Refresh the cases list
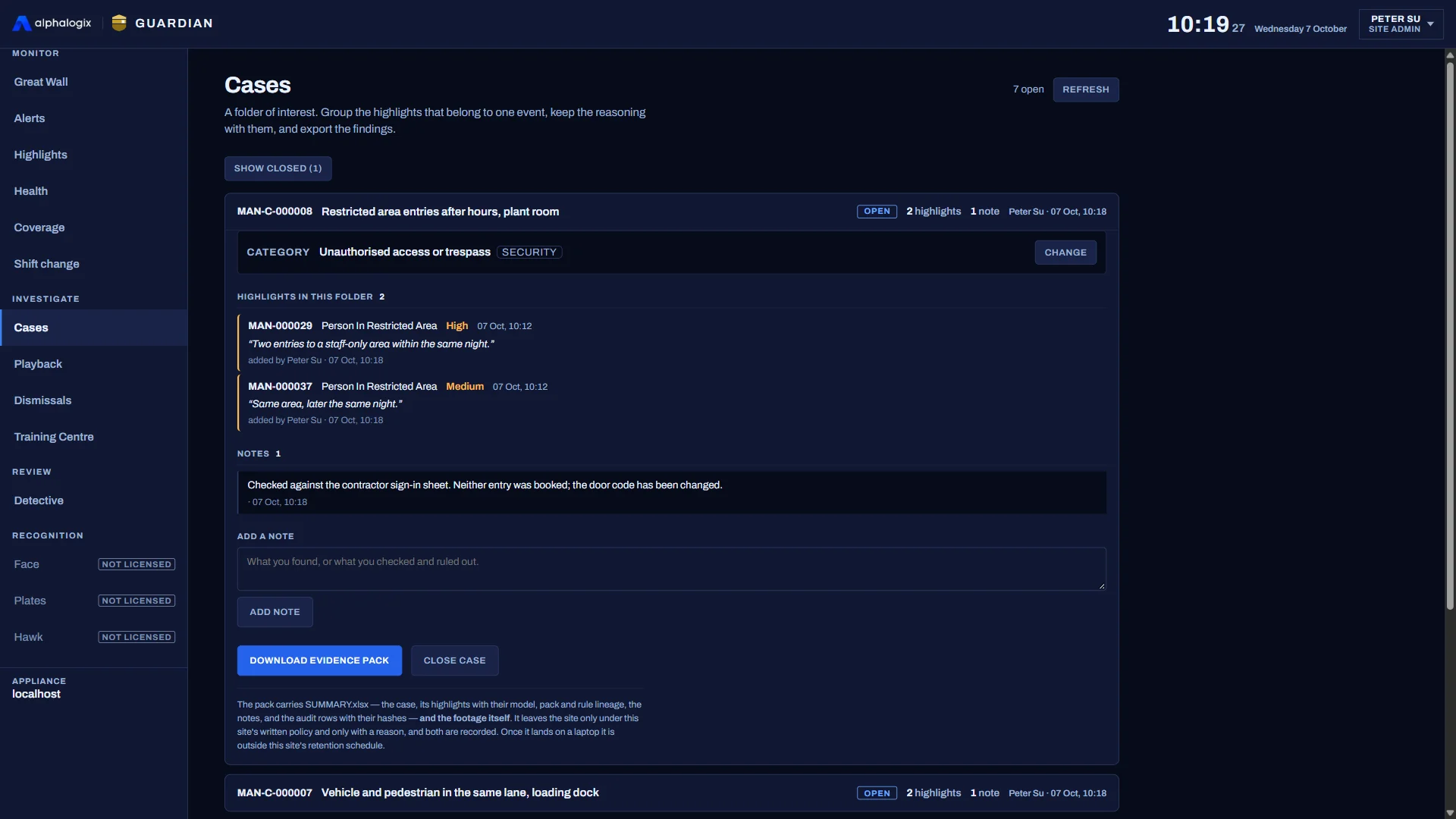This screenshot has height=819, width=1456. pos(1085,89)
